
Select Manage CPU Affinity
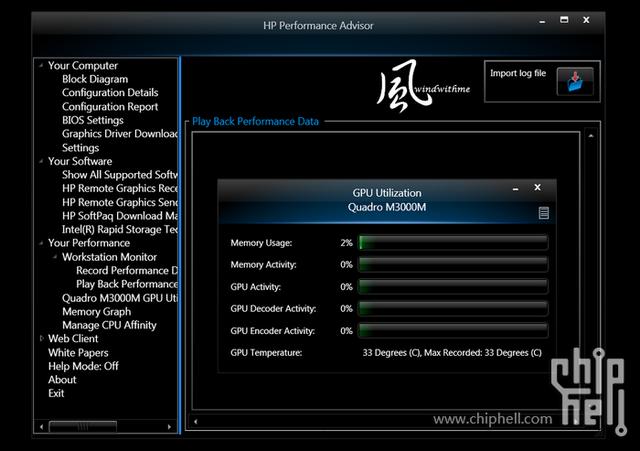(109, 325)
